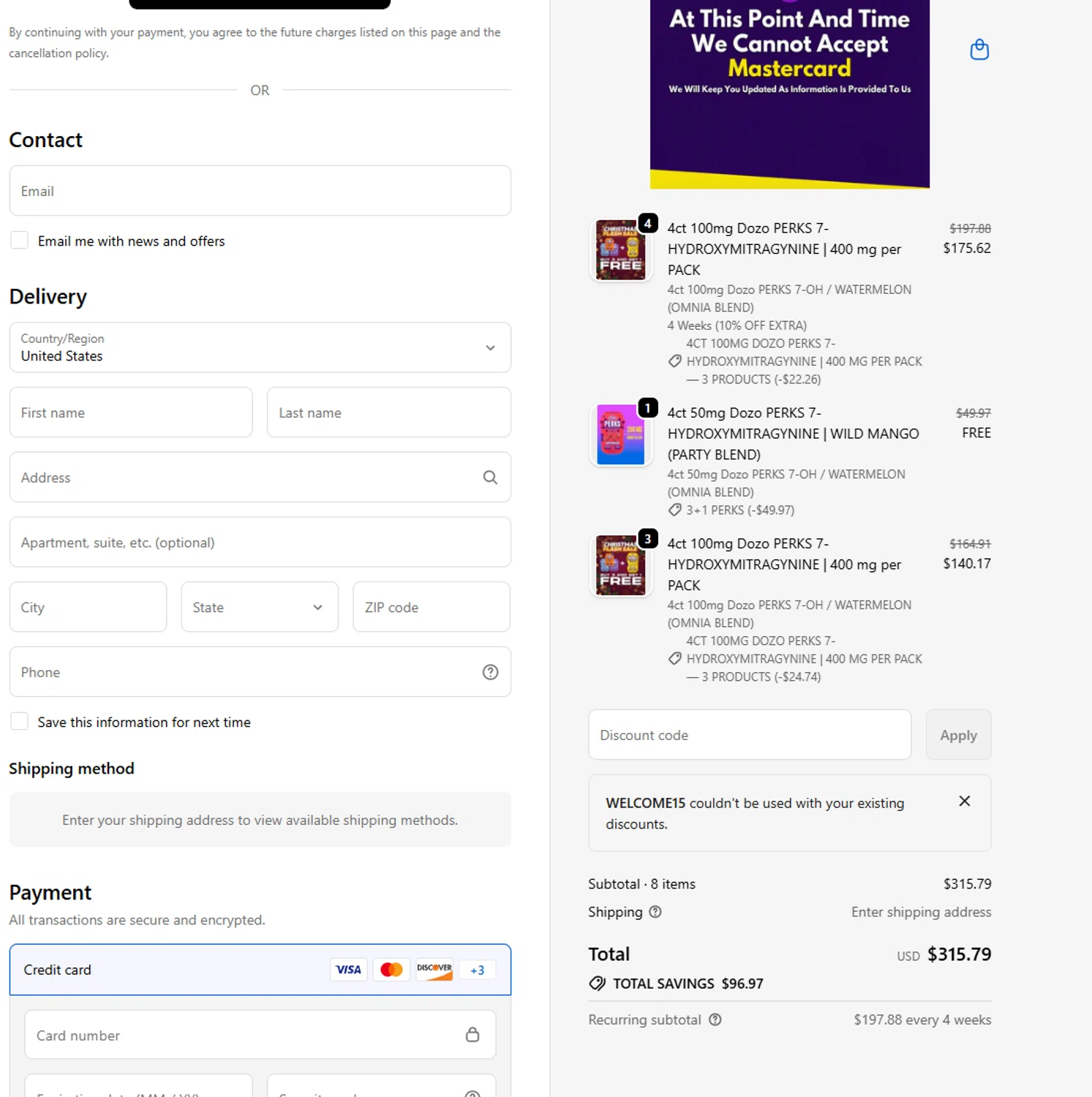
Task: Show the +3 more card types
Action: tap(478, 970)
